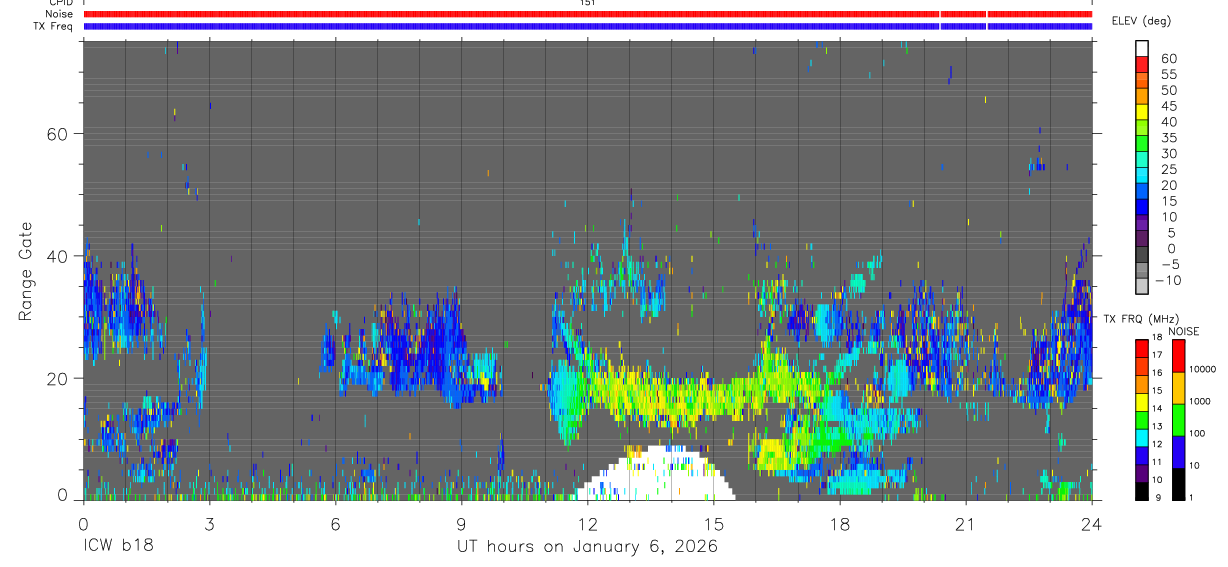Click the '-10' label on ELEV scale
Viewport: 1228px width, 567px height.
1166,281
